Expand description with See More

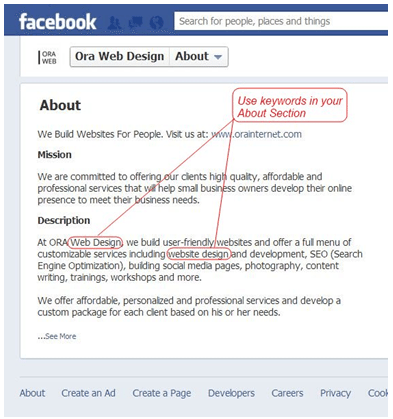(x=57, y=336)
